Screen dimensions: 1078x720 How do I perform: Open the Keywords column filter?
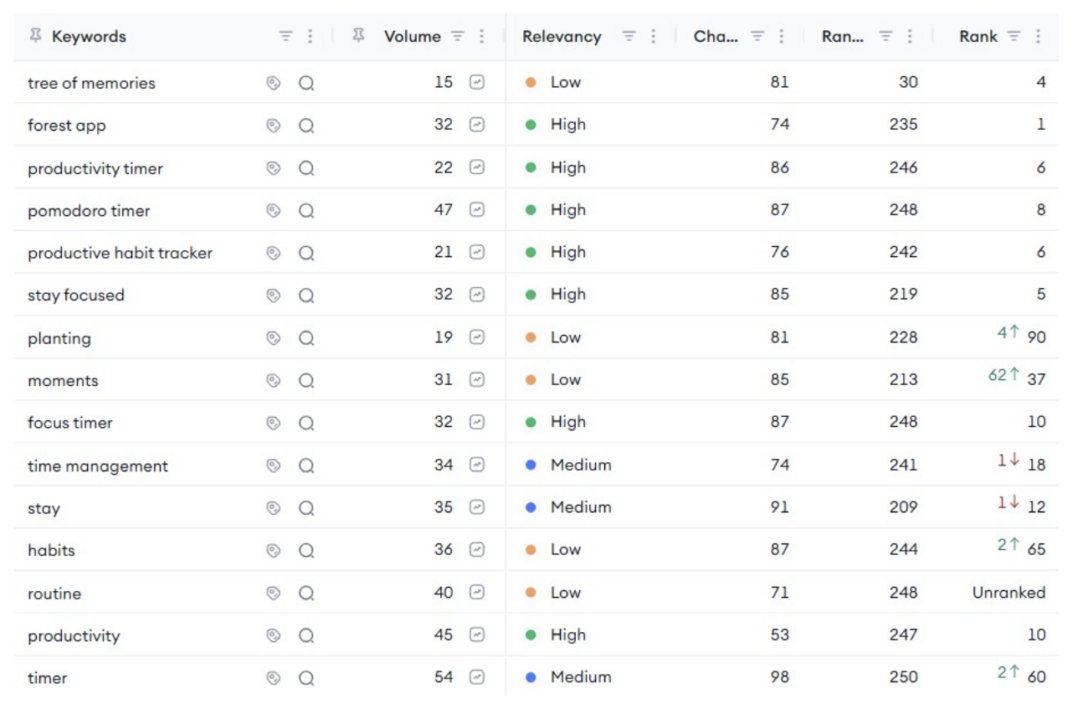pos(285,36)
